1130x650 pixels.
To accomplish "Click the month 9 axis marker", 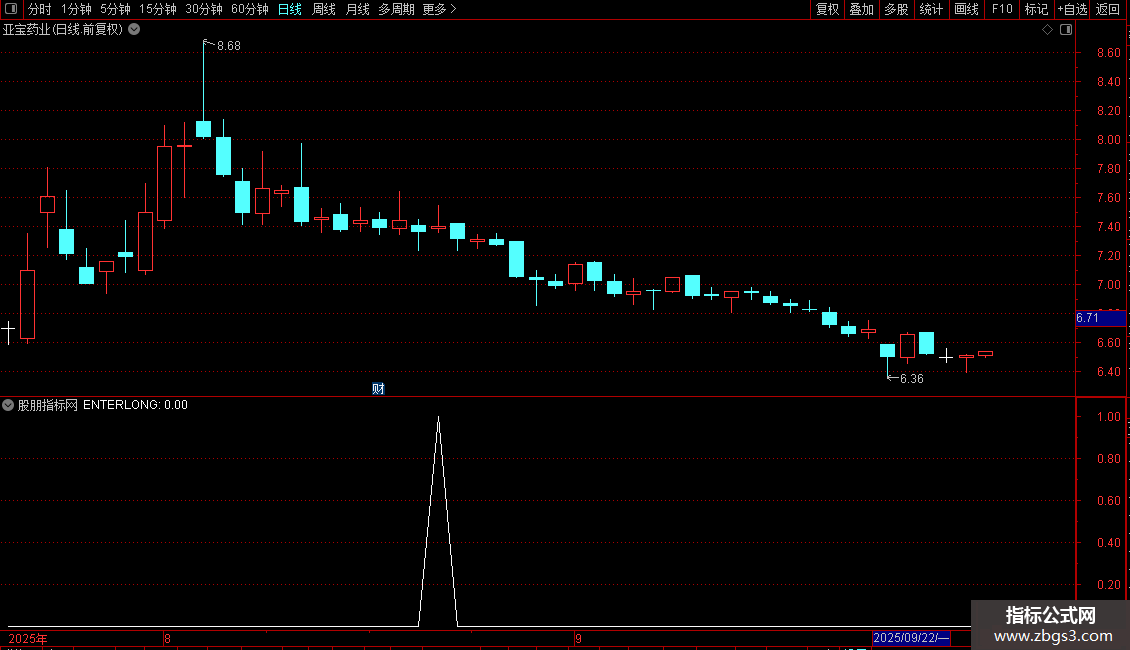I will click(x=578, y=638).
